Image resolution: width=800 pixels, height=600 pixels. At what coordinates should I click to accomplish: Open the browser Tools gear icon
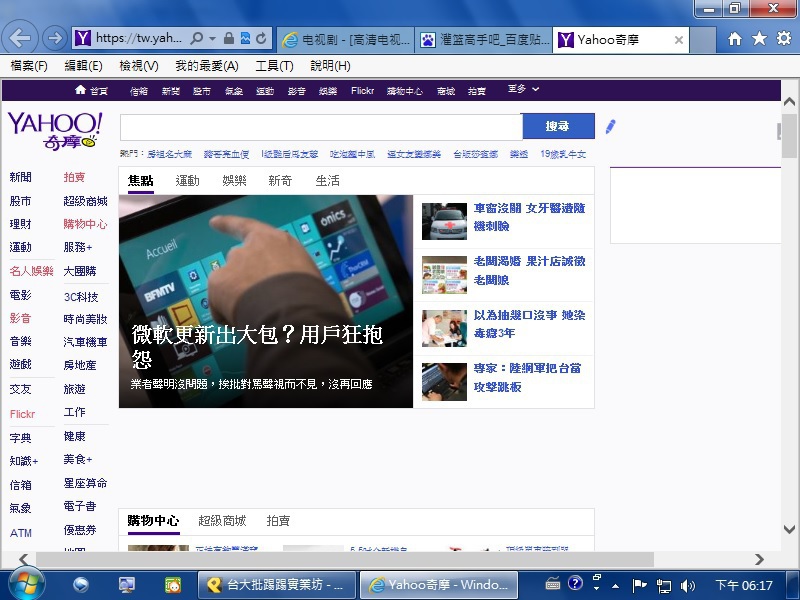784,38
